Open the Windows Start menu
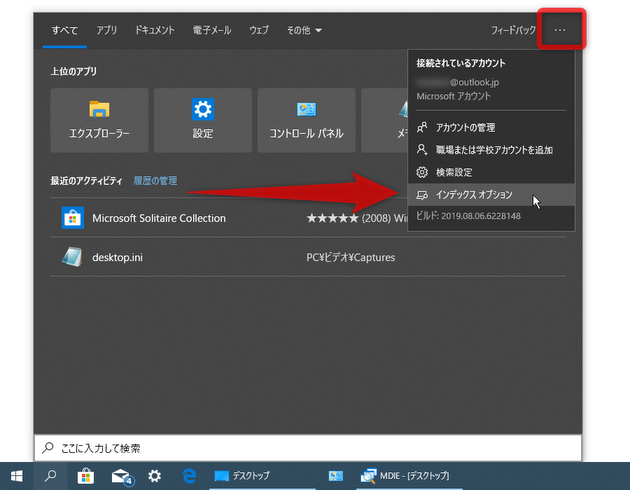The width and height of the screenshot is (630, 490). pyautogui.click(x=16, y=476)
